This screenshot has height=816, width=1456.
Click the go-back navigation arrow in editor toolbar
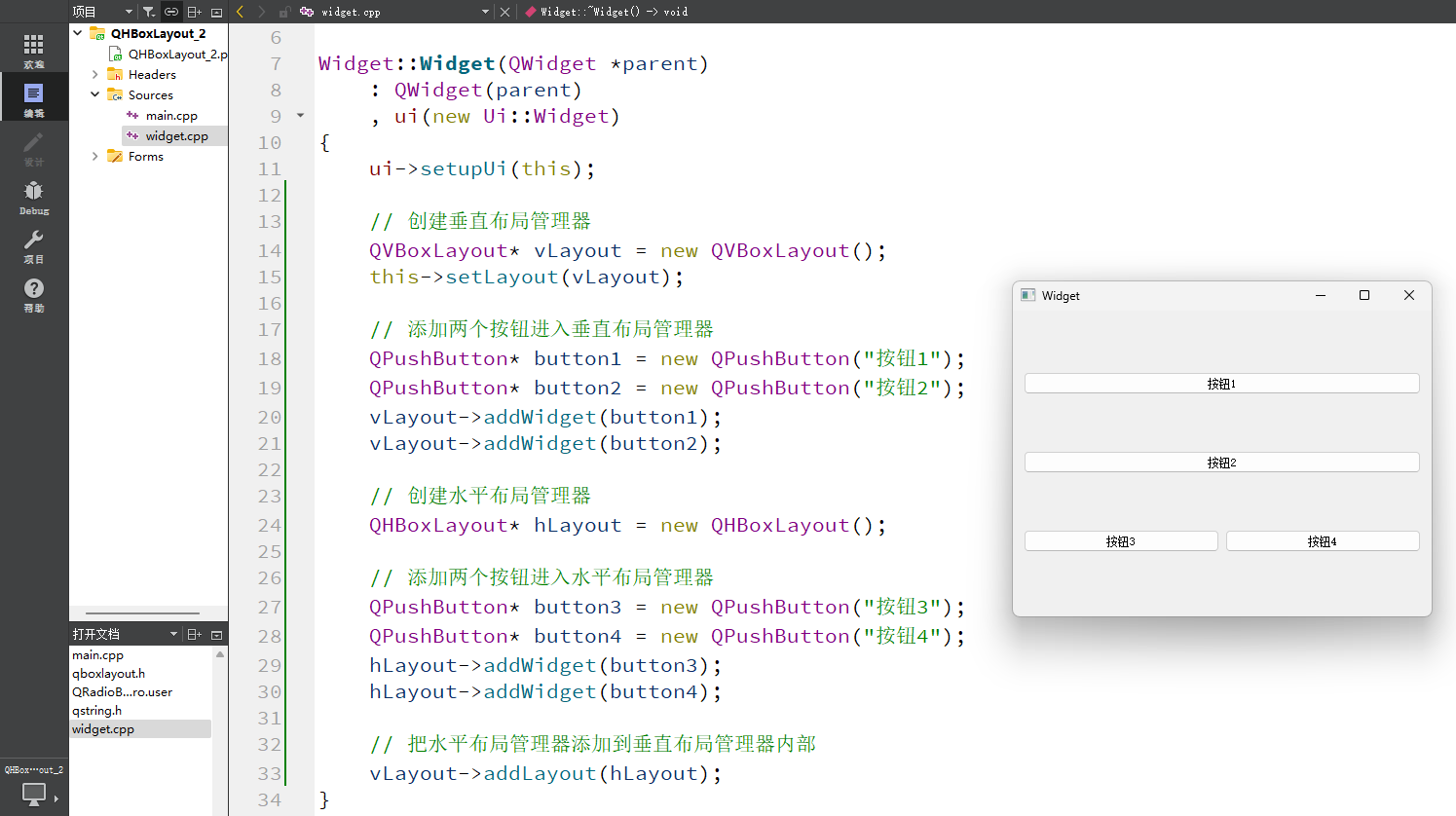pos(239,11)
